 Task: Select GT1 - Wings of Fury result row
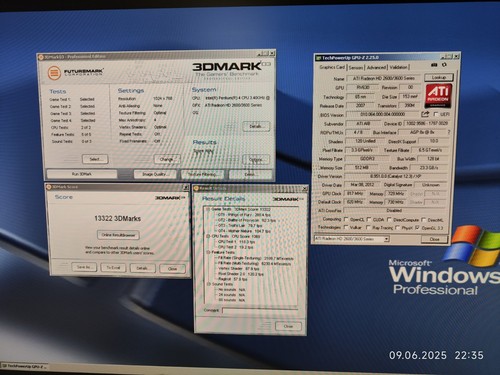pos(244,215)
